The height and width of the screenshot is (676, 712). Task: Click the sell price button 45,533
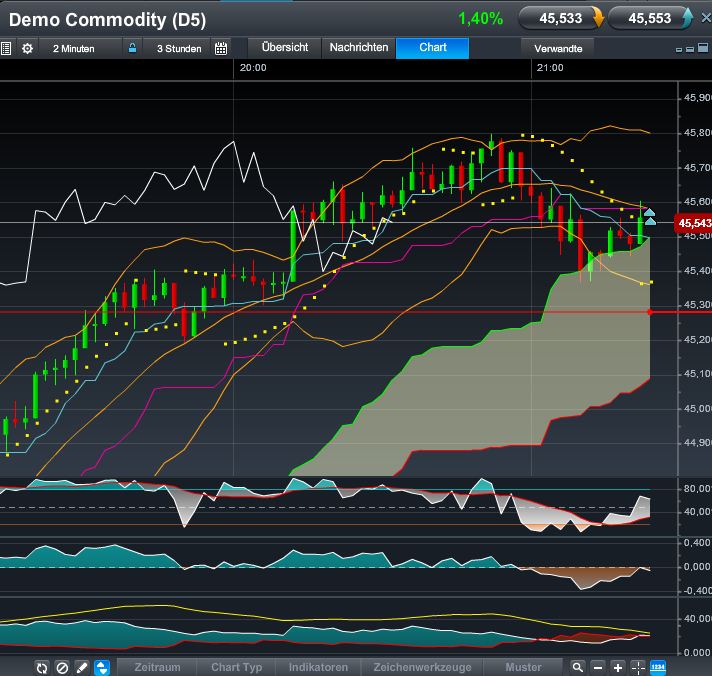[x=562, y=17]
